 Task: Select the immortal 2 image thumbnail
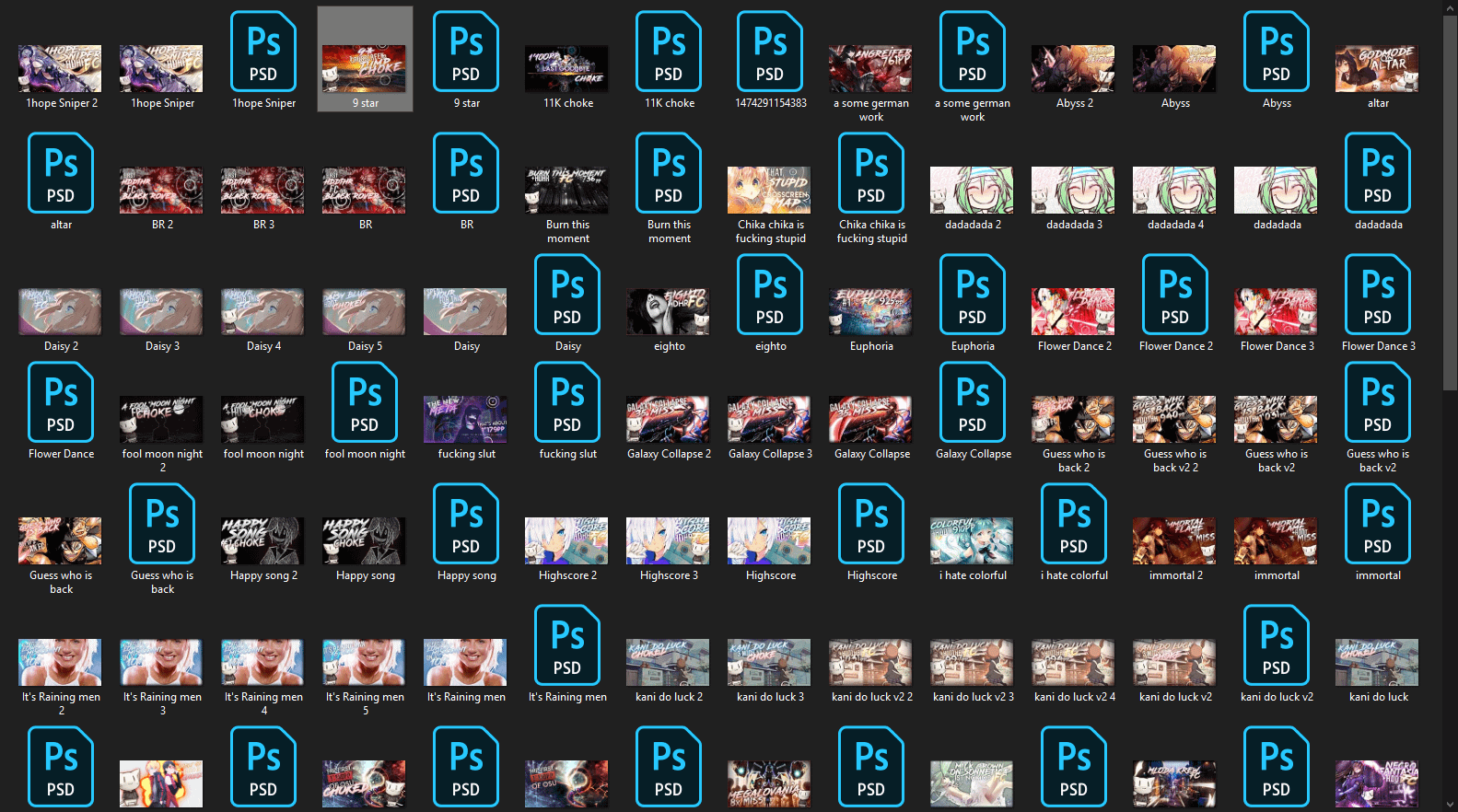[1174, 541]
